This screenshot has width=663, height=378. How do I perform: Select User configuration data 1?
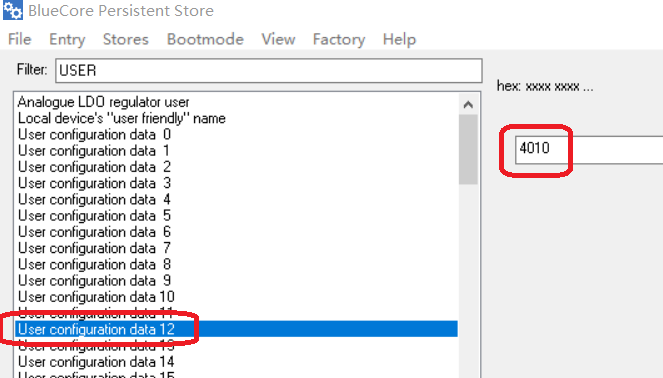236,151
